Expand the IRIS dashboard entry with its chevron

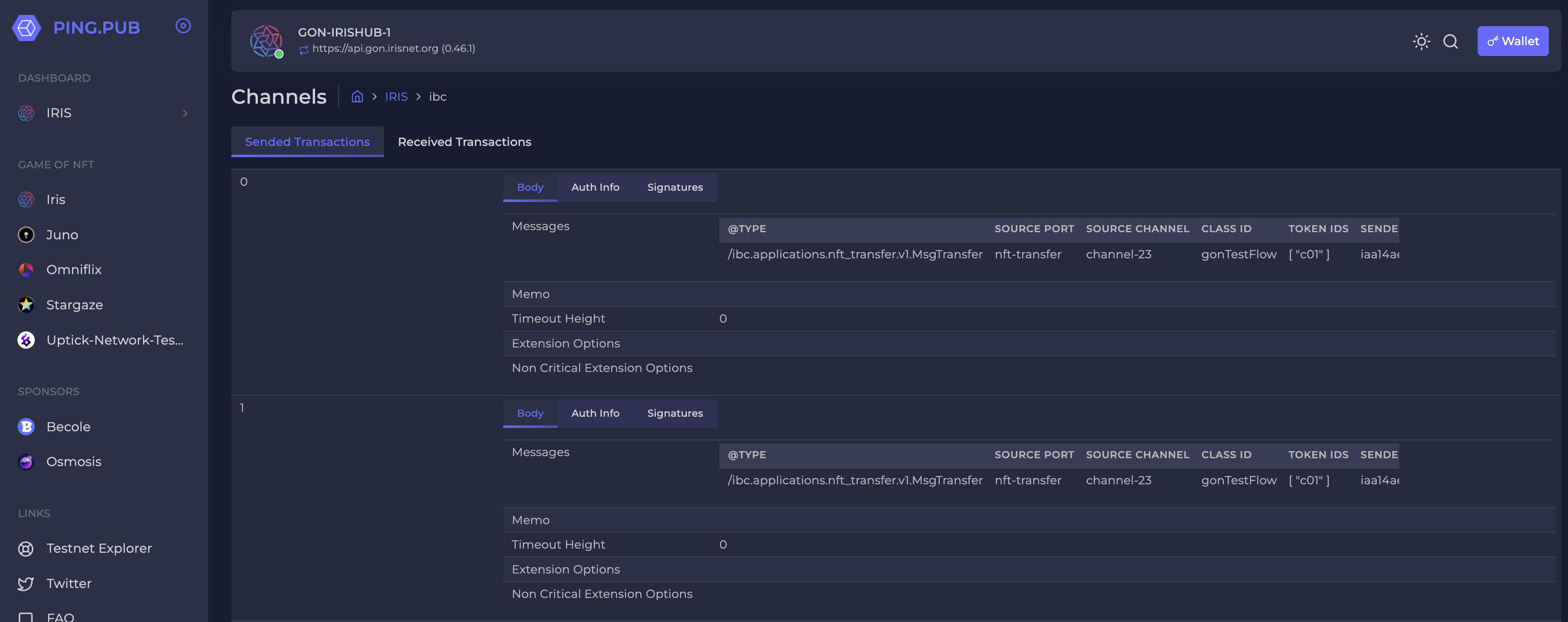[x=185, y=113]
